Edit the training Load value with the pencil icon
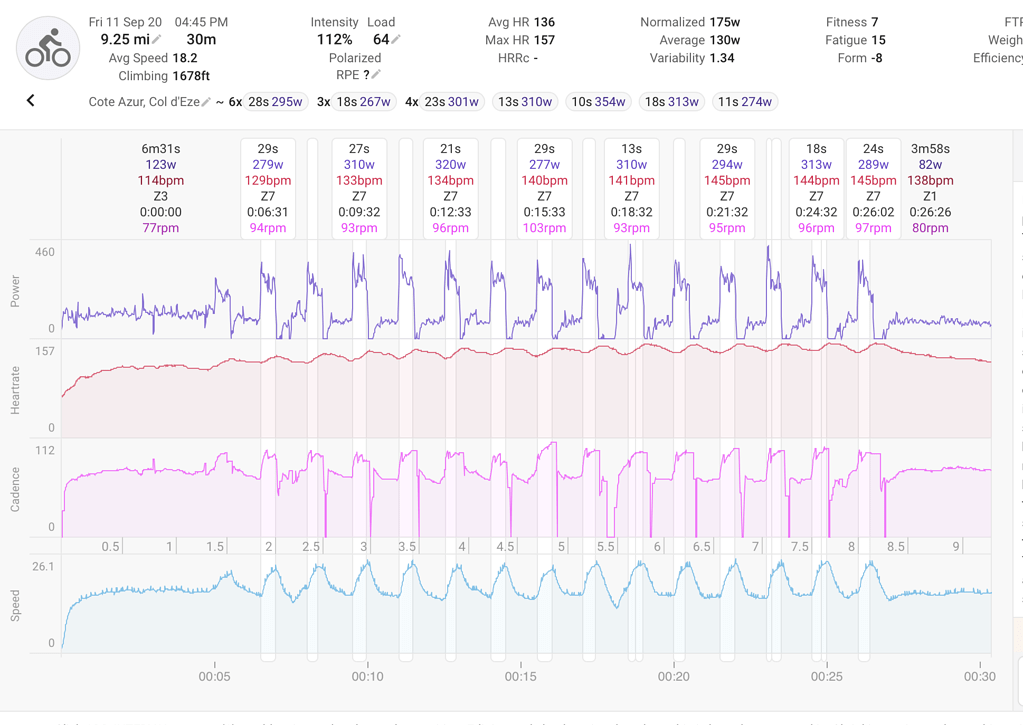 tap(397, 39)
